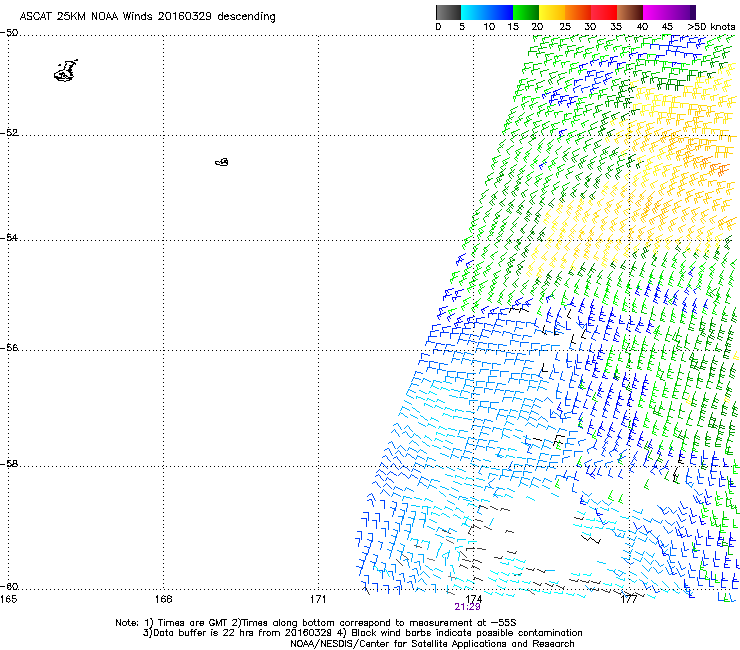Click the -60 latitude axis label
The image size is (740, 650).
(9, 586)
